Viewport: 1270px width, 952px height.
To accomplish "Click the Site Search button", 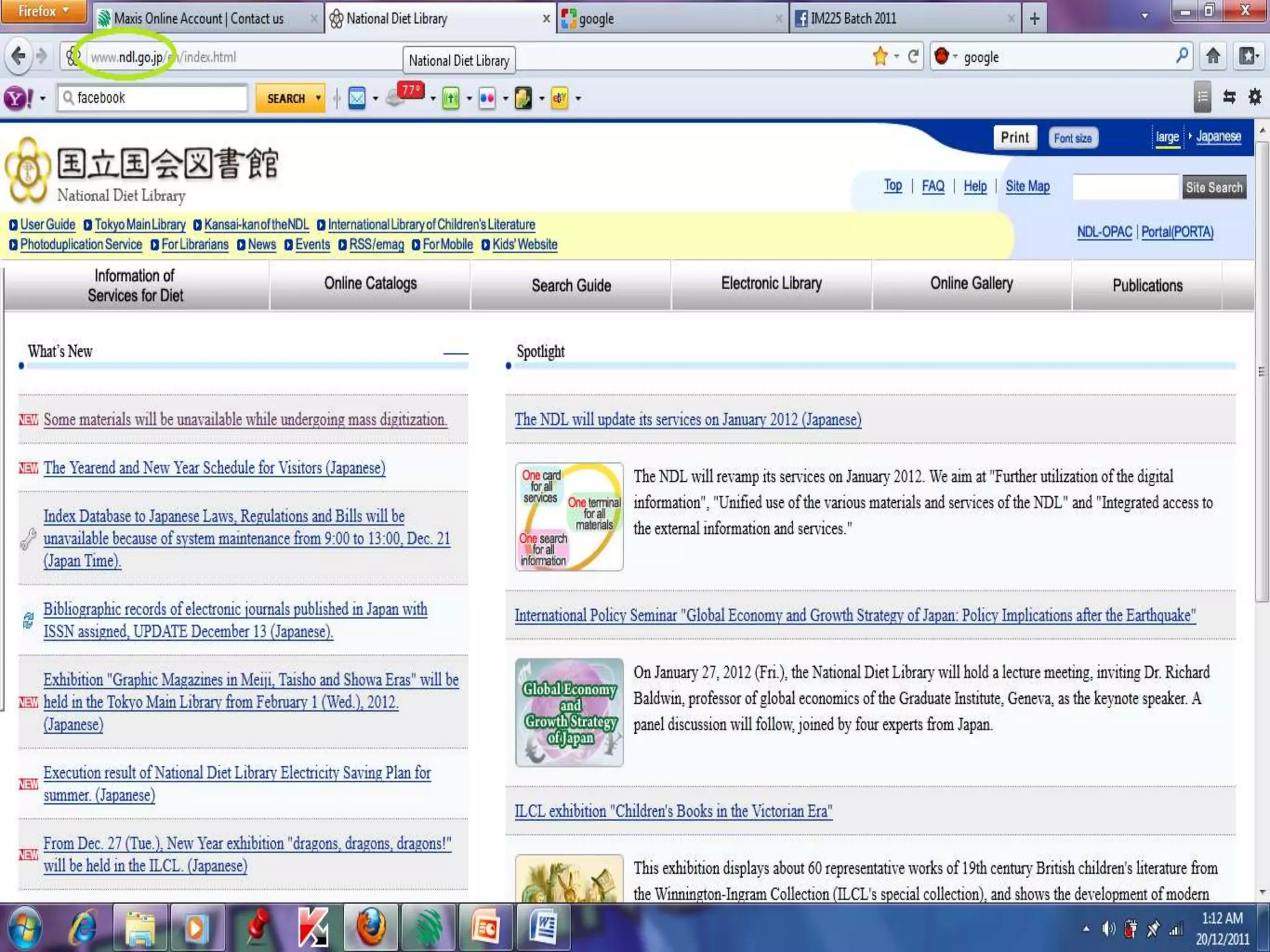I will [x=1214, y=187].
